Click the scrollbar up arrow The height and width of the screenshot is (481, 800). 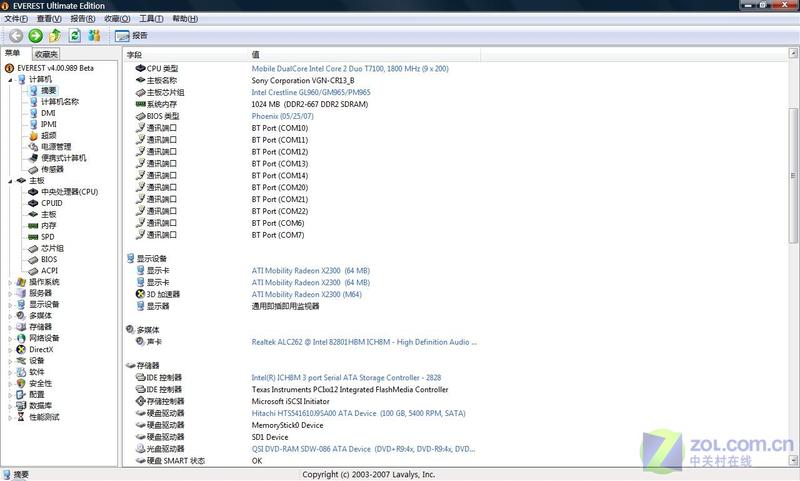click(x=793, y=53)
